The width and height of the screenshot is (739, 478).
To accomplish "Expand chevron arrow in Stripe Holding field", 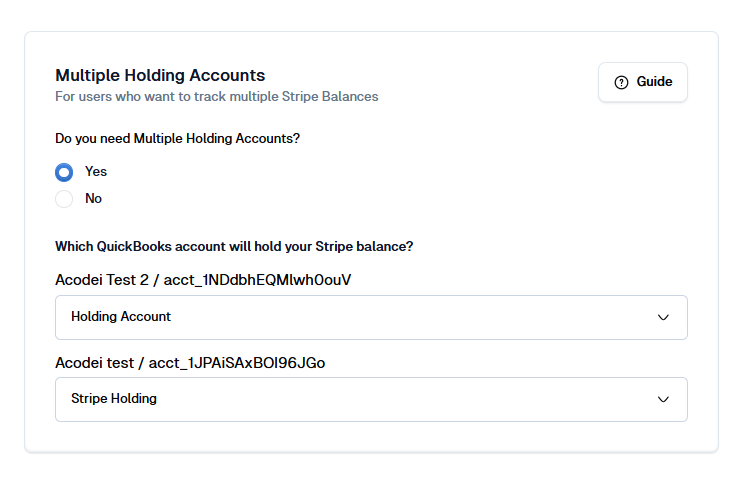I will (x=663, y=399).
